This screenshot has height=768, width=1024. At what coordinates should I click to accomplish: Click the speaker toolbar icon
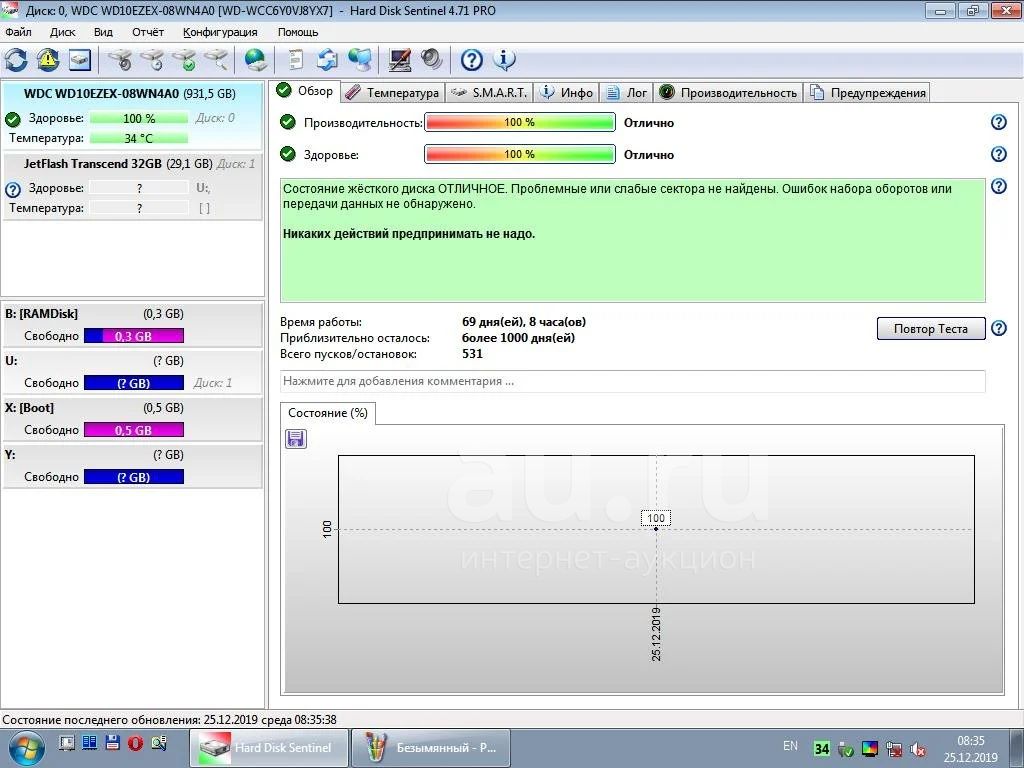(432, 60)
